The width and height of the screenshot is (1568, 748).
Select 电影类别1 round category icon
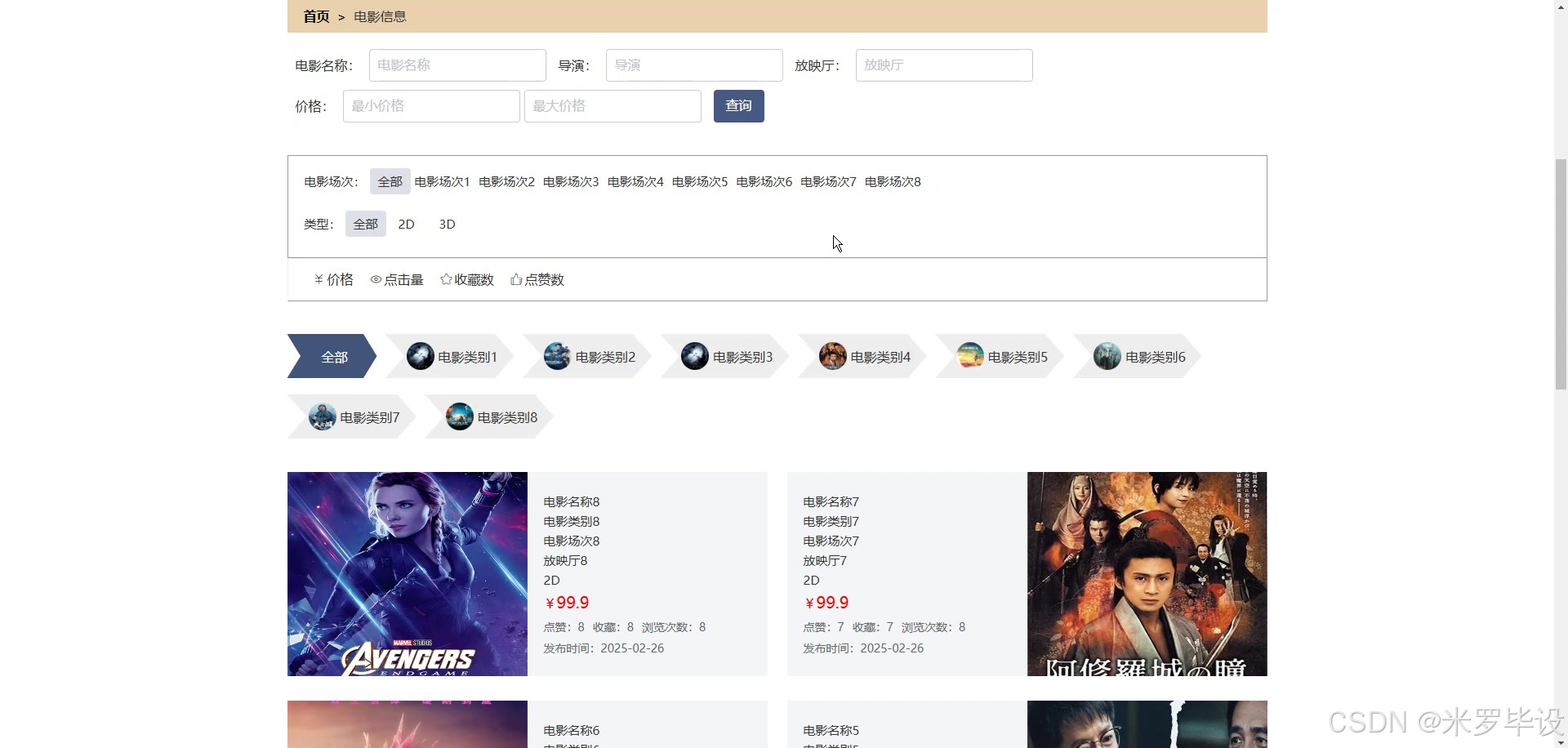click(x=421, y=356)
